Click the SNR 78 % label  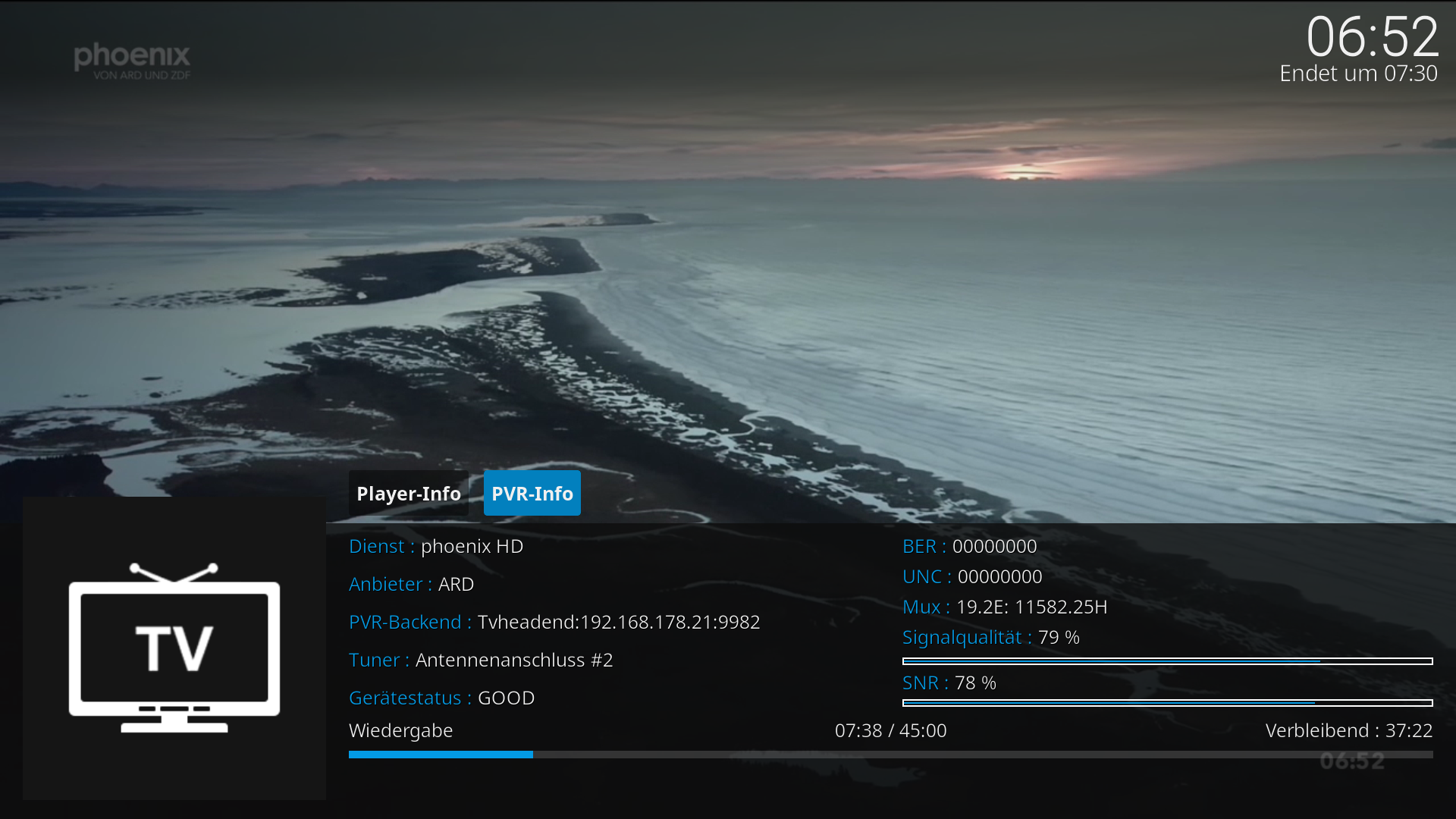click(949, 682)
